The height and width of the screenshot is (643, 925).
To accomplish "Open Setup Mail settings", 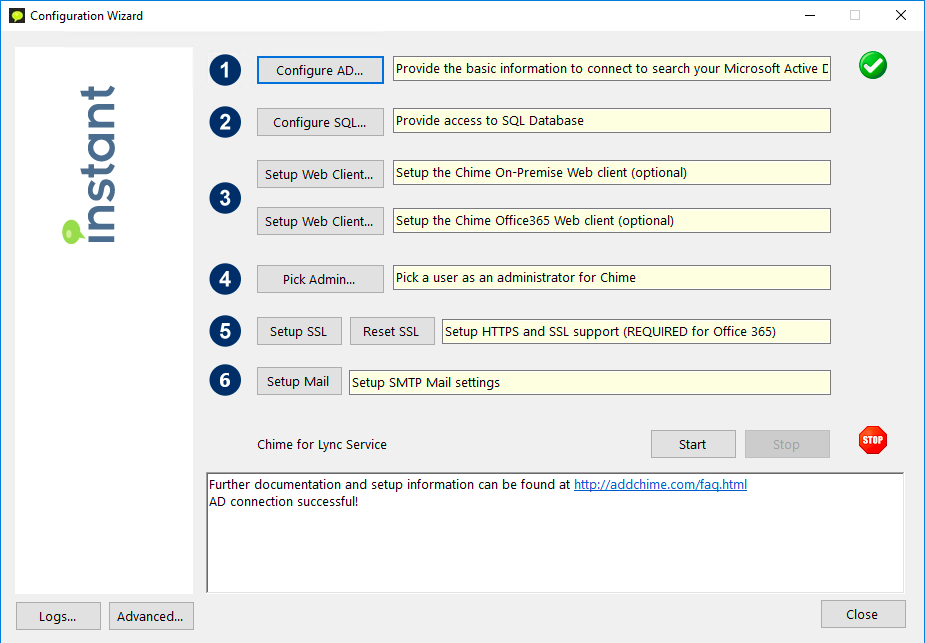I will pos(299,382).
